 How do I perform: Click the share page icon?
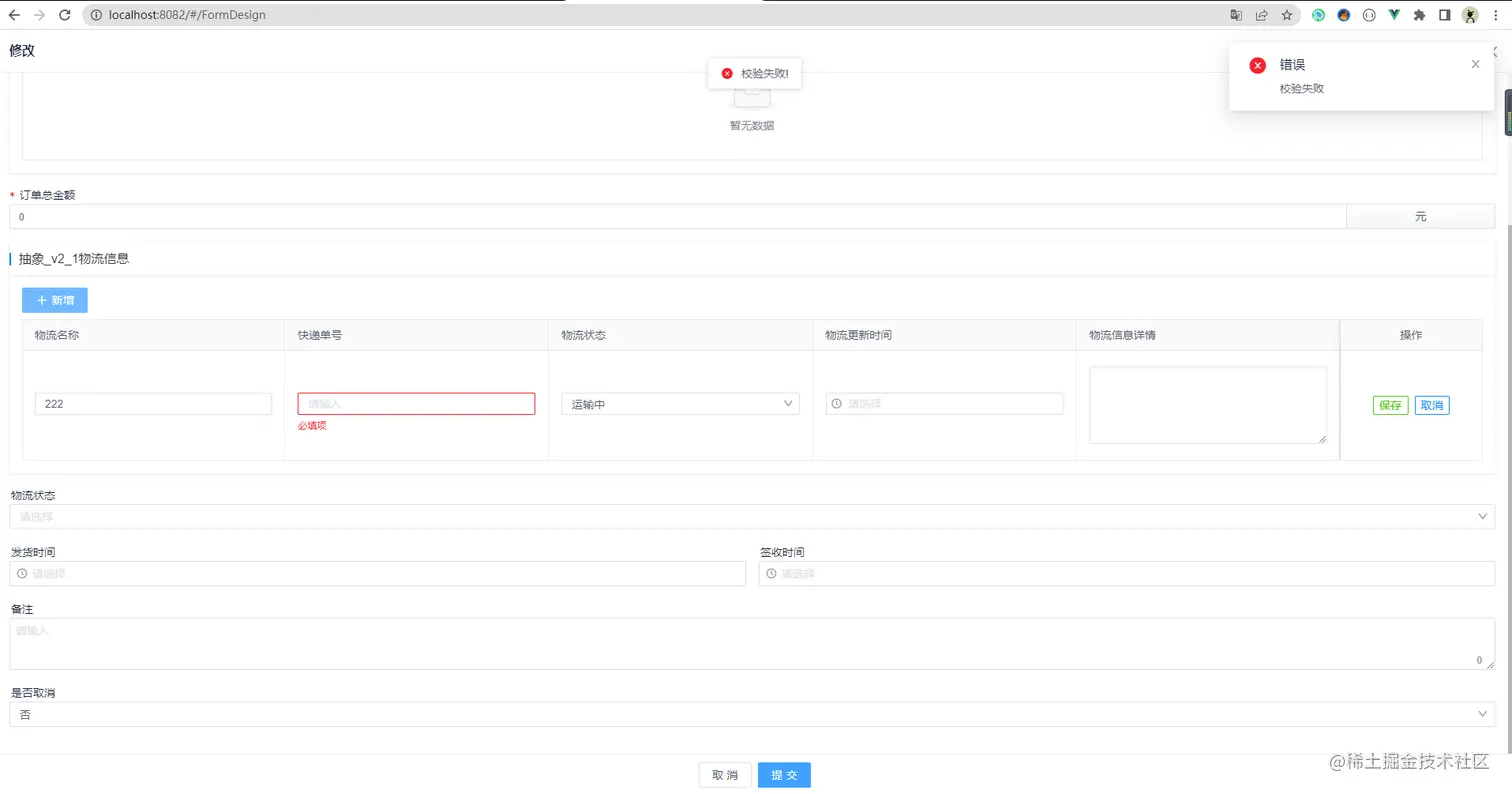point(1262,15)
